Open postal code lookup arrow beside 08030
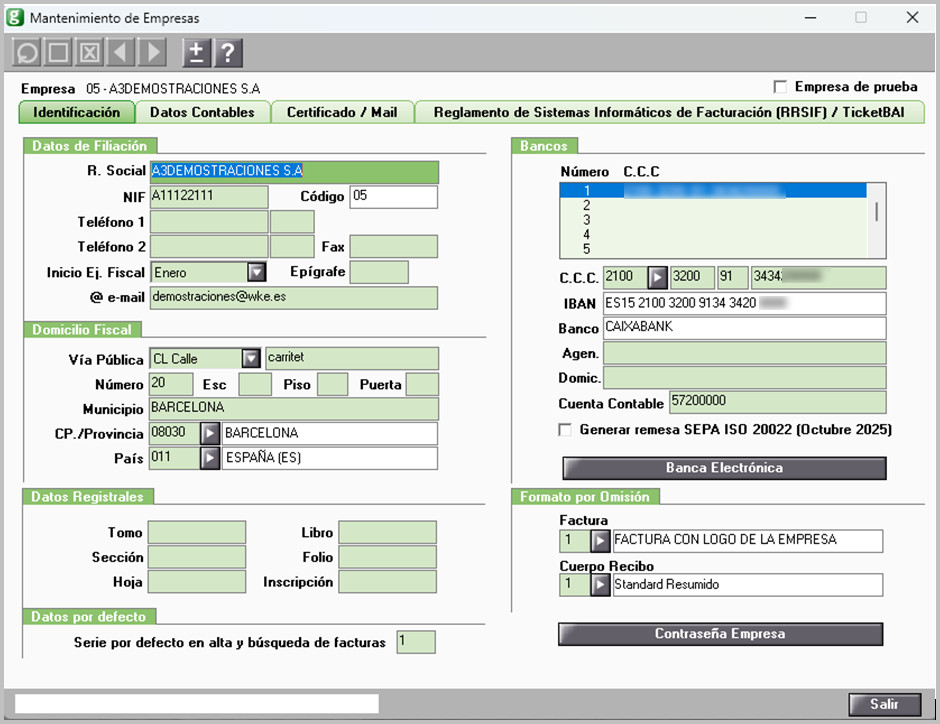The height and width of the screenshot is (724, 940). tap(210, 433)
